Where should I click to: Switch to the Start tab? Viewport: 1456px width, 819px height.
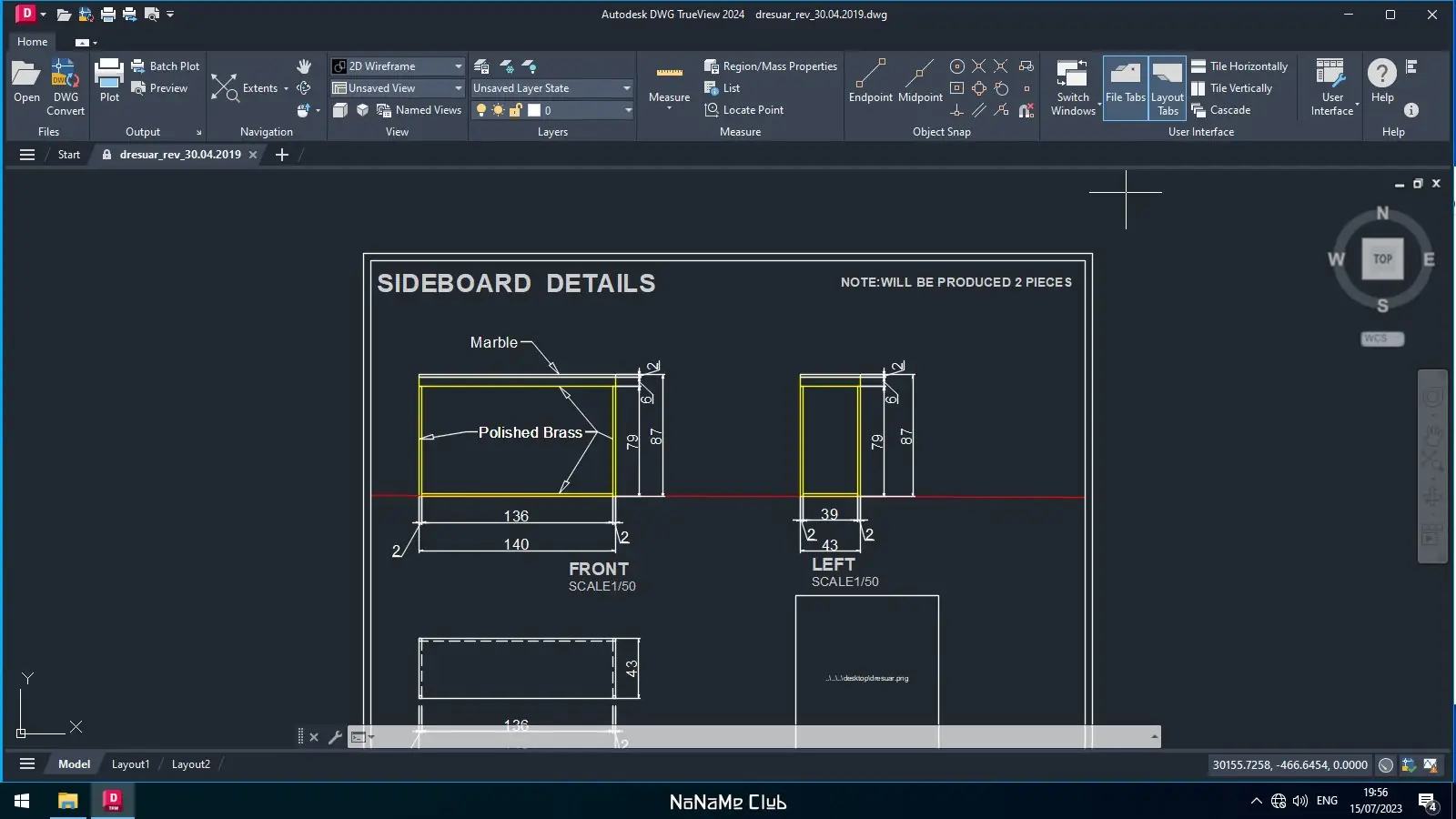point(69,155)
